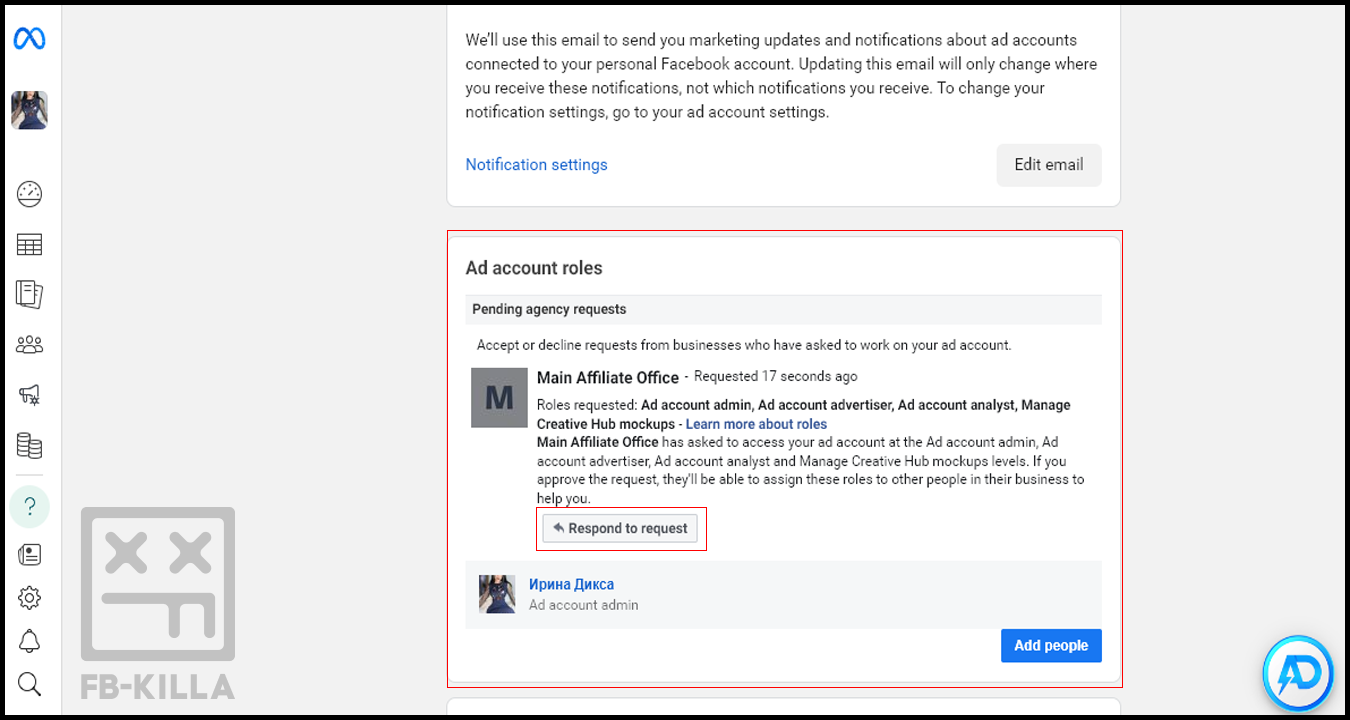Select the megaphone advertising settings icon
1350x720 pixels.
[x=29, y=395]
